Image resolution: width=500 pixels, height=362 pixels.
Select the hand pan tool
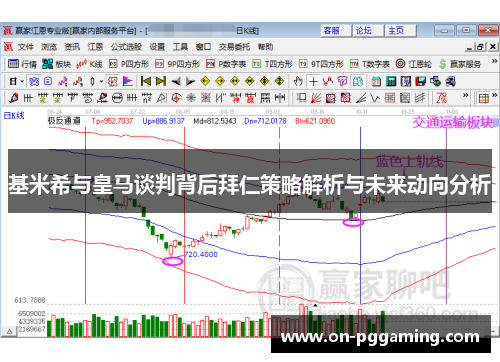(298, 81)
